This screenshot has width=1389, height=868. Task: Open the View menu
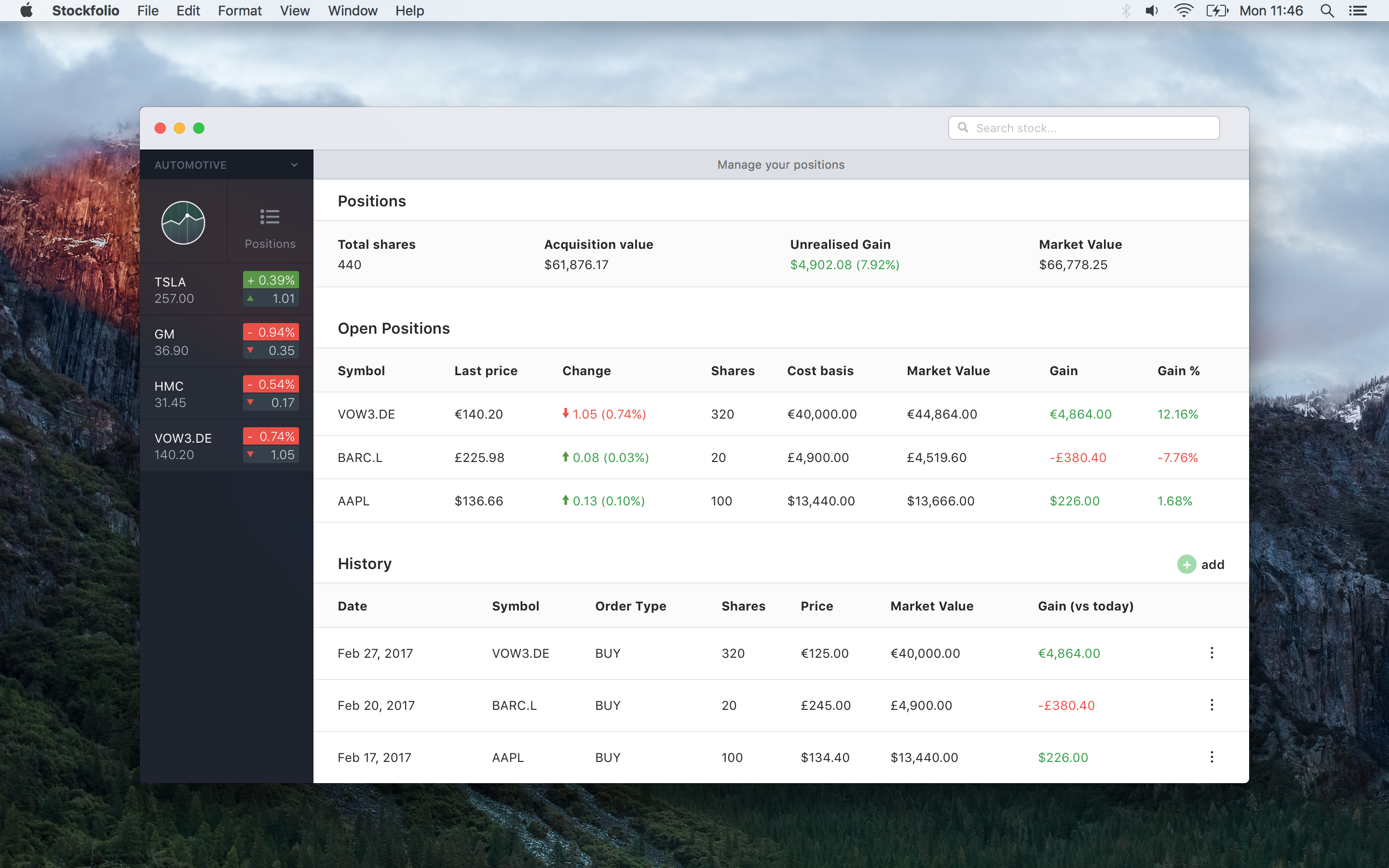tap(295, 11)
